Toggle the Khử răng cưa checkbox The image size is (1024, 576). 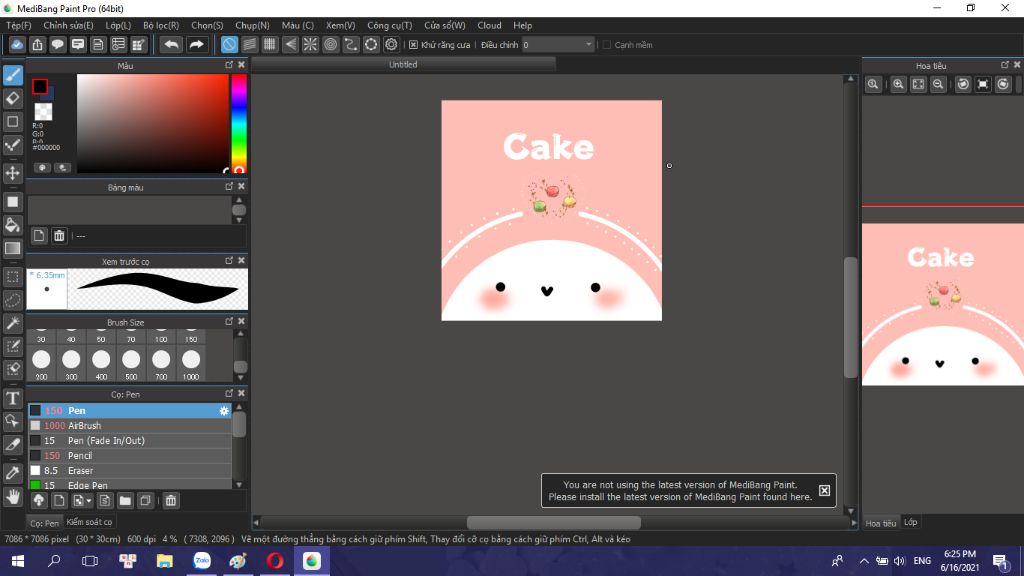[414, 45]
